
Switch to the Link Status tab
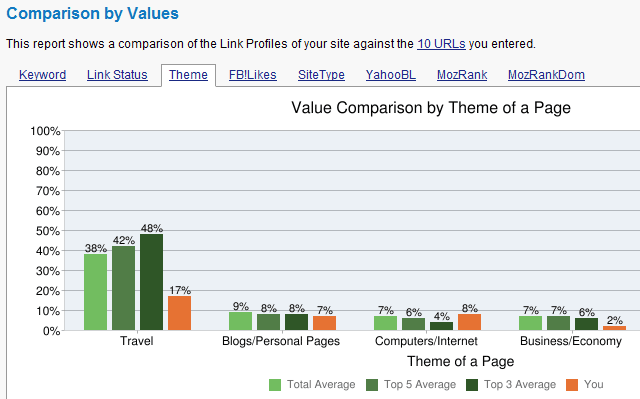coord(117,75)
